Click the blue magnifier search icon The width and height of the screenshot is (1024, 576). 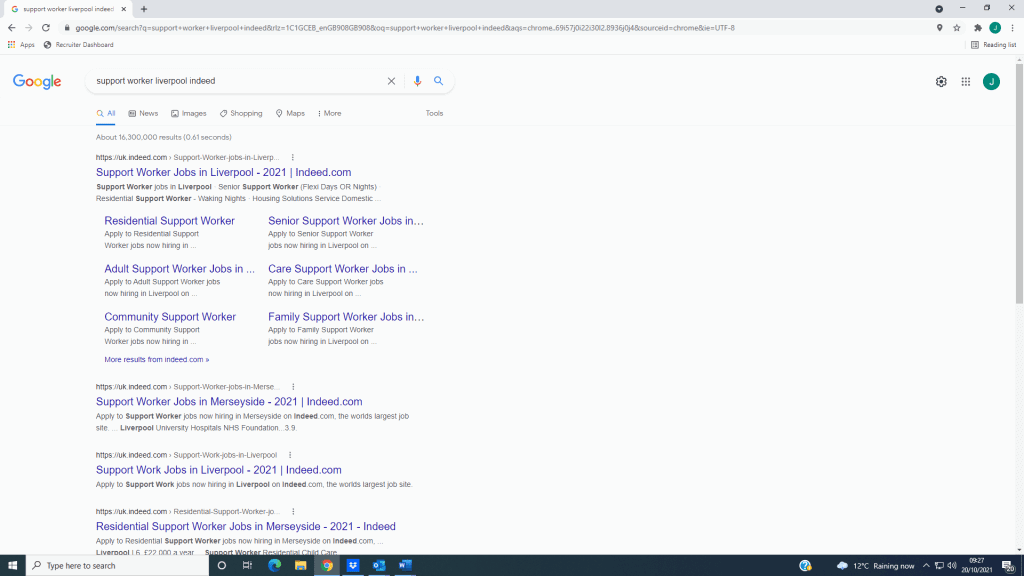(438, 81)
